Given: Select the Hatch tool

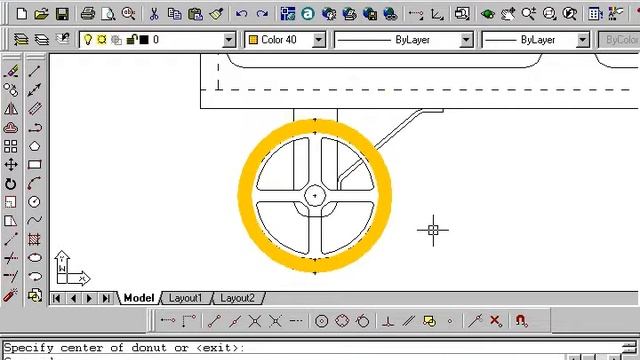Looking at the screenshot, I should coord(35,239).
